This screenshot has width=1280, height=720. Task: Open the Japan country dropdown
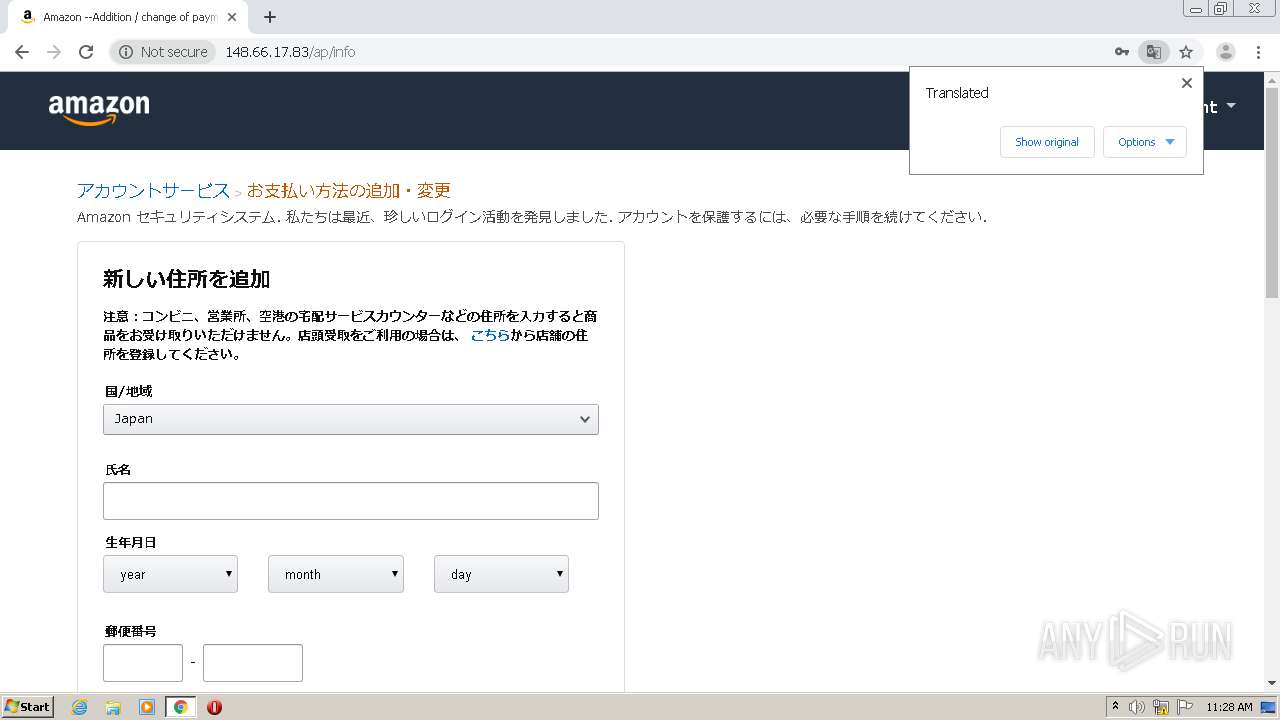coord(351,419)
